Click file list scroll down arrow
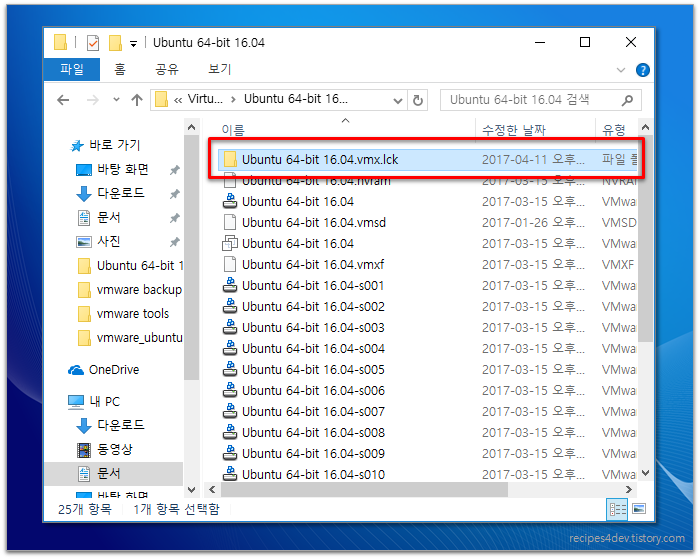 (x=645, y=473)
